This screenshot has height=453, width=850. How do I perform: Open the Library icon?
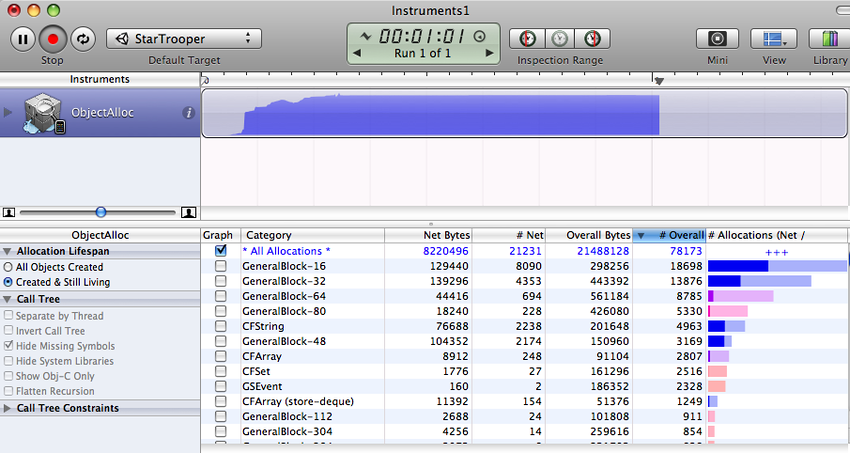(829, 39)
